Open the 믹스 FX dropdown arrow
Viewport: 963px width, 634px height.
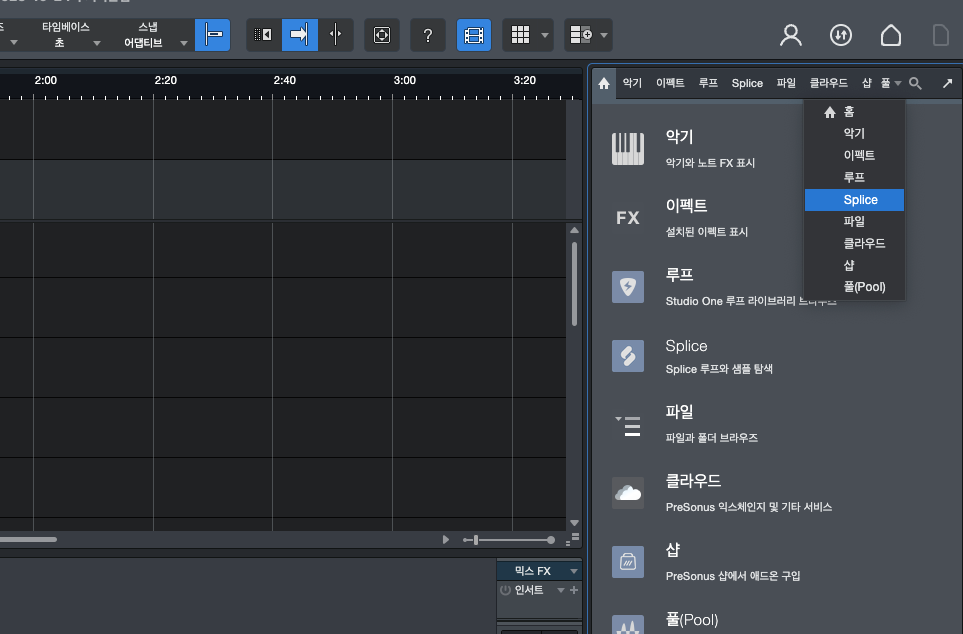point(573,571)
